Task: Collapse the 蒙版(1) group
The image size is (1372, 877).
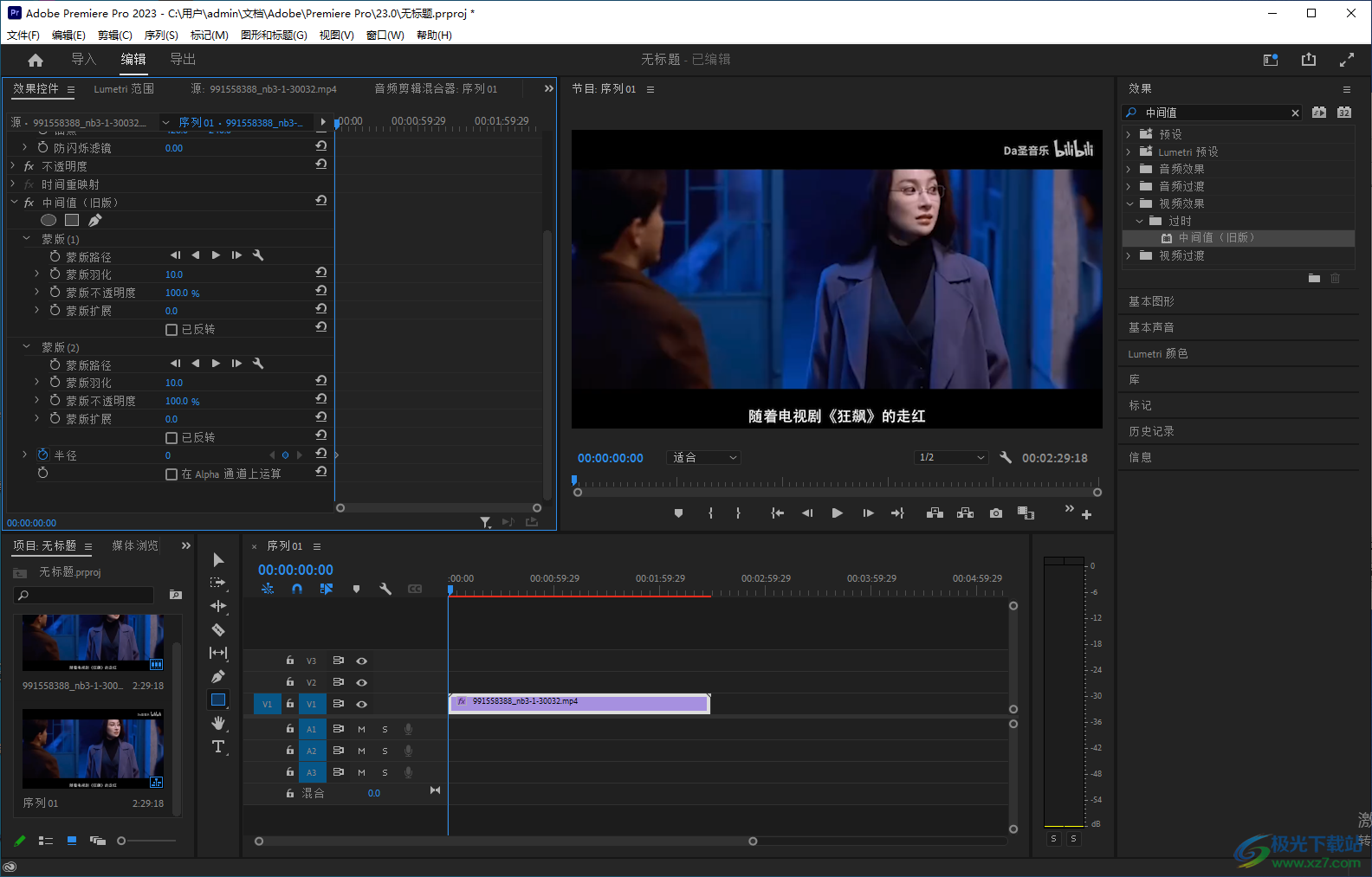Action: click(x=26, y=239)
